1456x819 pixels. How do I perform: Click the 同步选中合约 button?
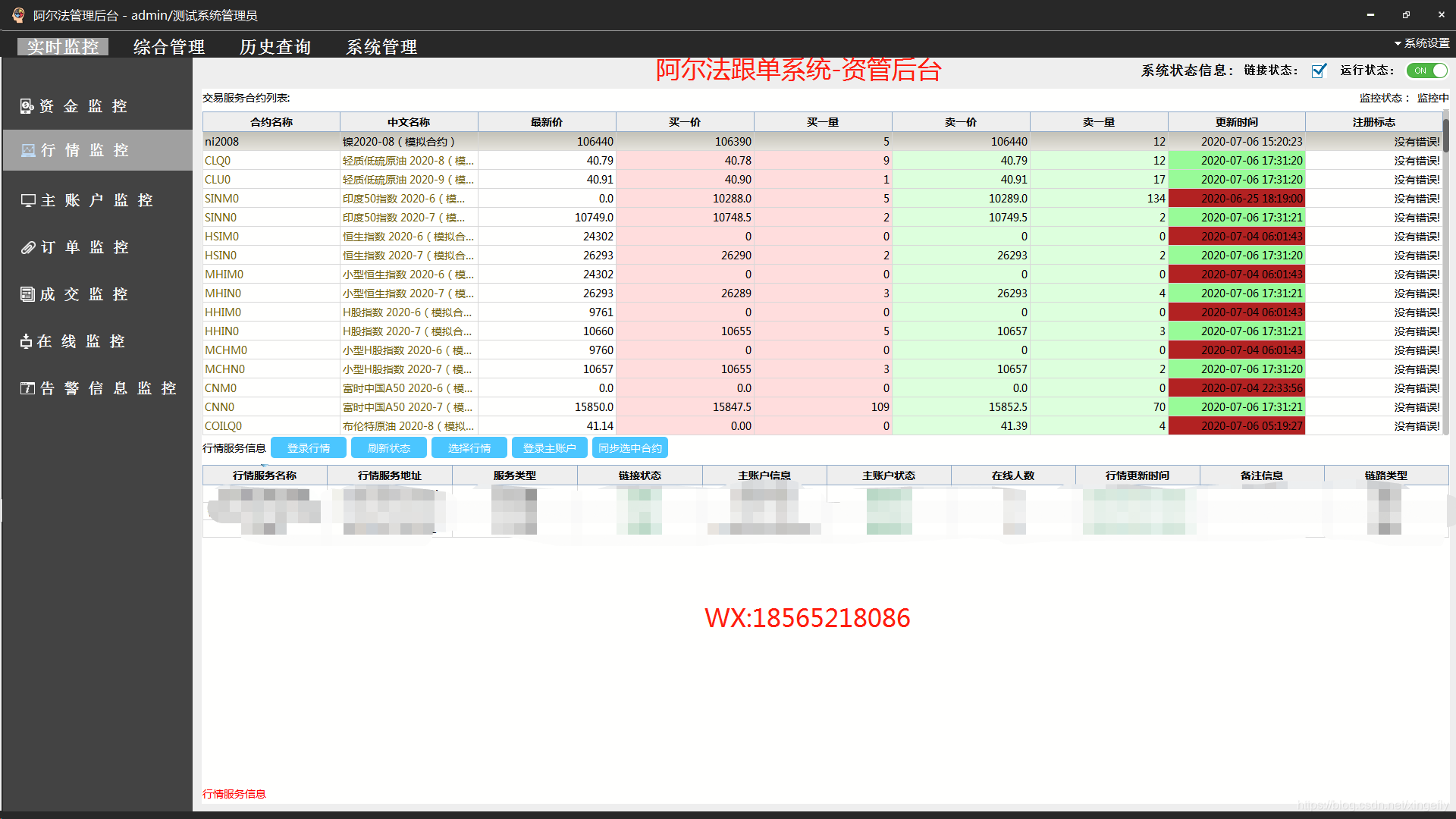[x=630, y=448]
